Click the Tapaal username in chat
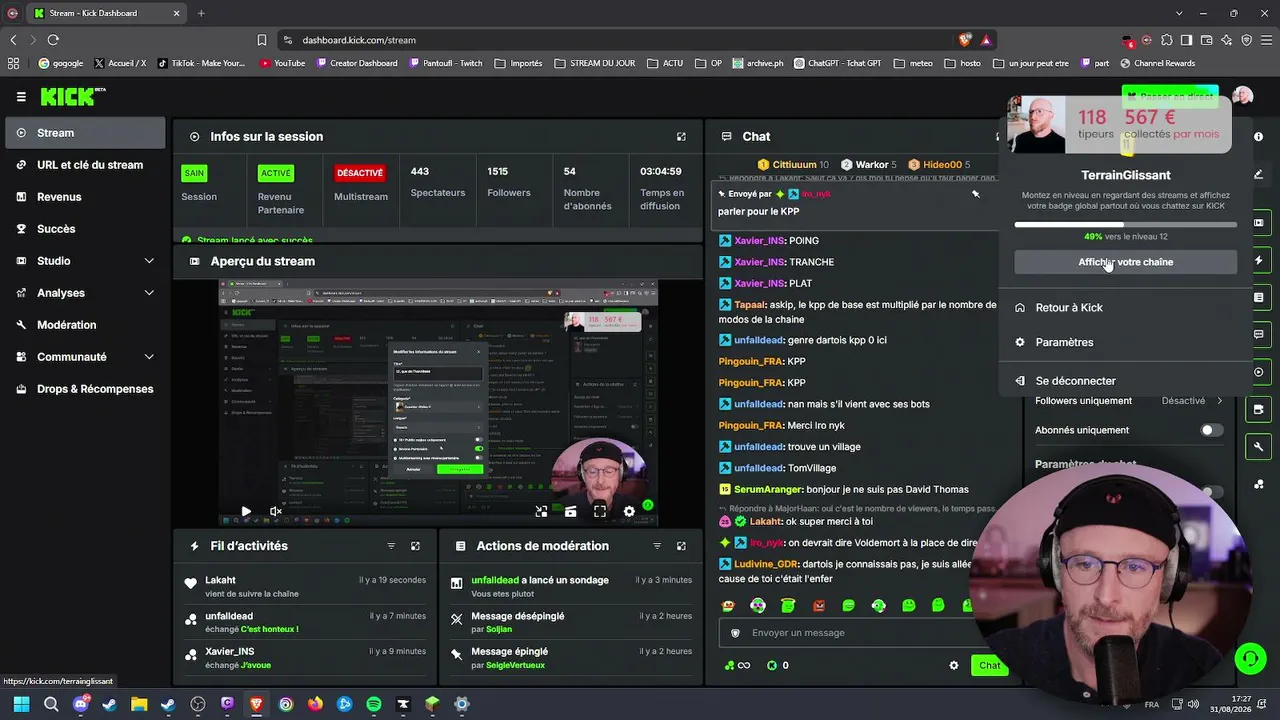Viewport: 1280px width, 720px height. click(x=749, y=304)
